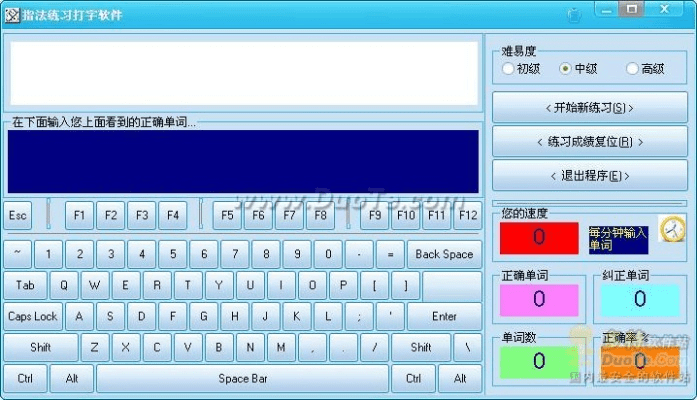Start a new practice with 开始新练习 button

(590, 107)
